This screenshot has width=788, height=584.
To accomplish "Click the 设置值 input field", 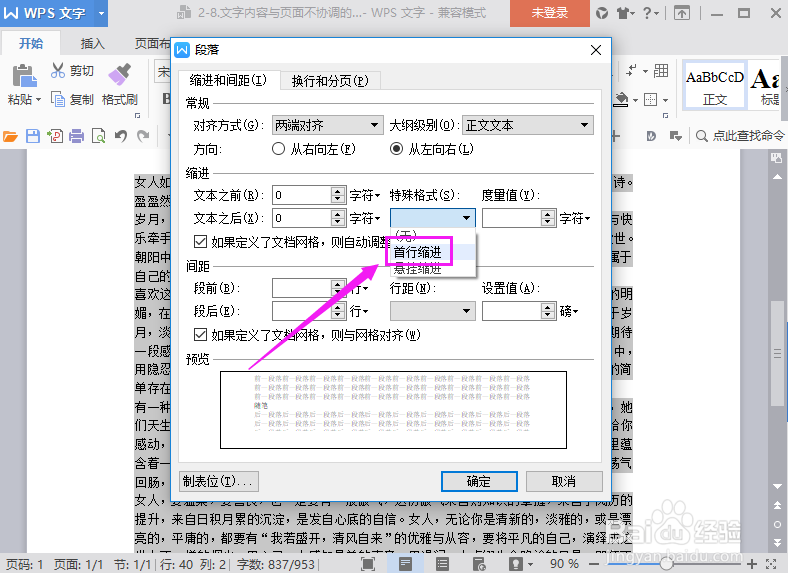I will pos(512,311).
